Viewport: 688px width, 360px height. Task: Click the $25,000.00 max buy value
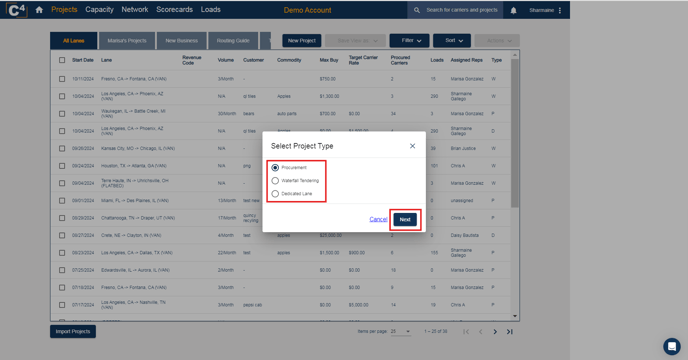pos(330,235)
